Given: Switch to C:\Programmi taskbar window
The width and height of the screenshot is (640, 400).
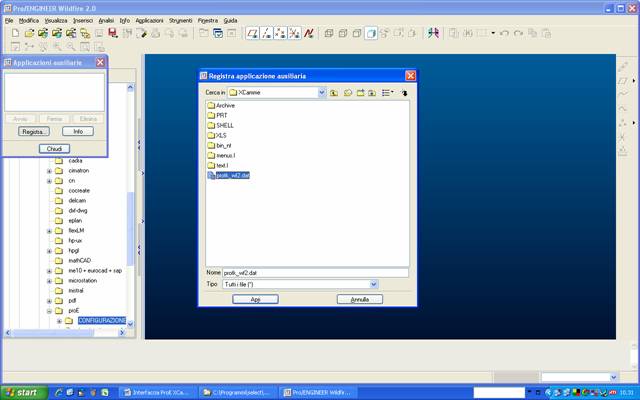Looking at the screenshot, I should (238, 393).
